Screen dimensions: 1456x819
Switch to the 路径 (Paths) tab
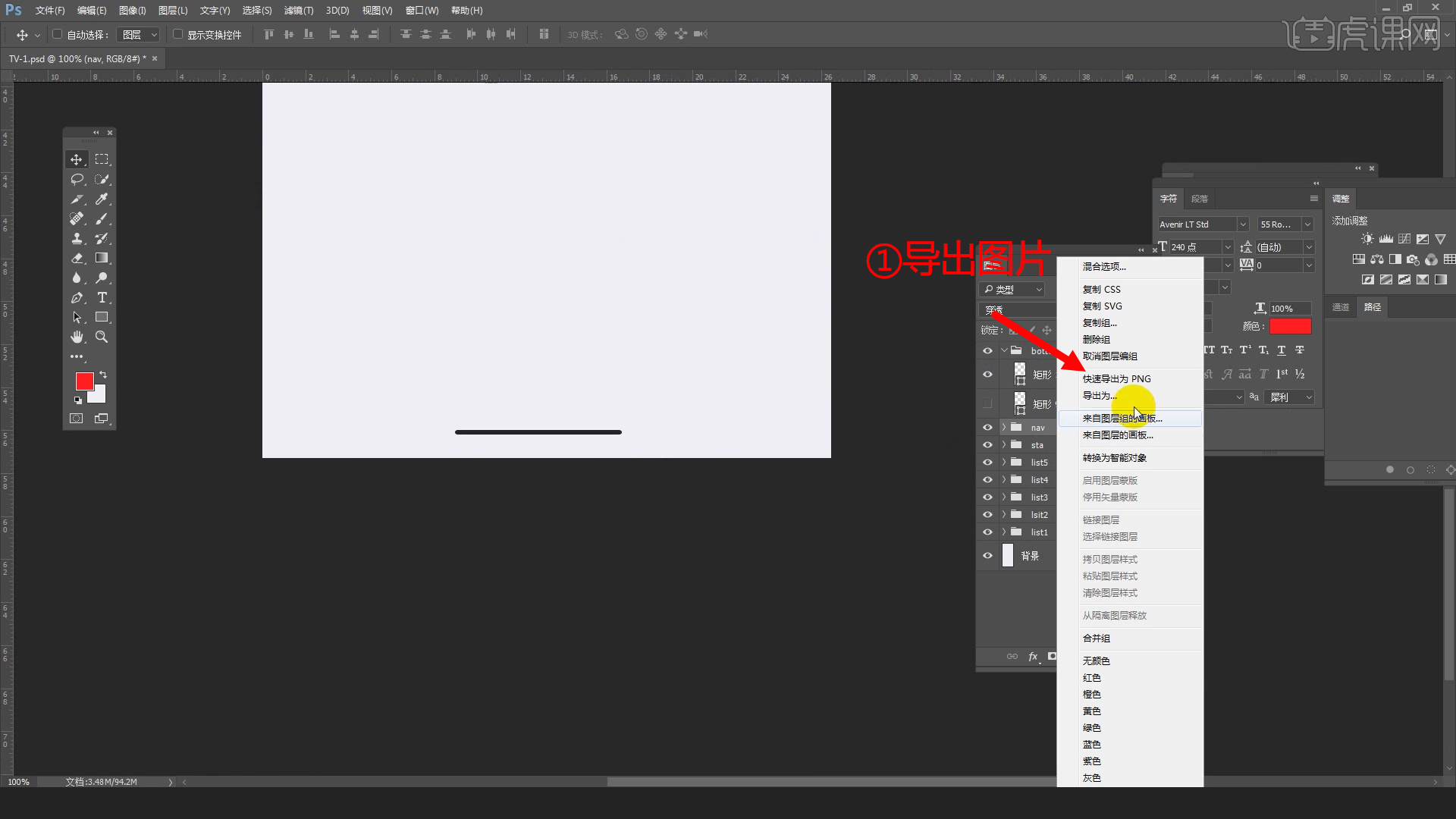(x=1372, y=307)
